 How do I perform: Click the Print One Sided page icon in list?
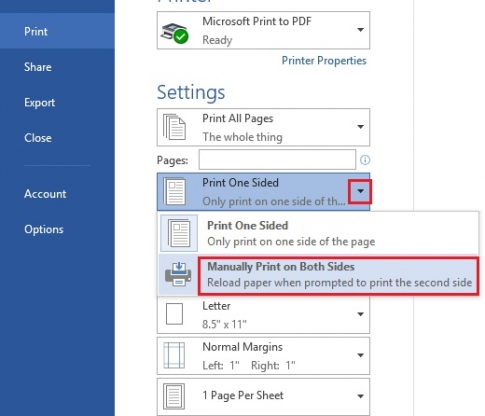tap(179, 233)
